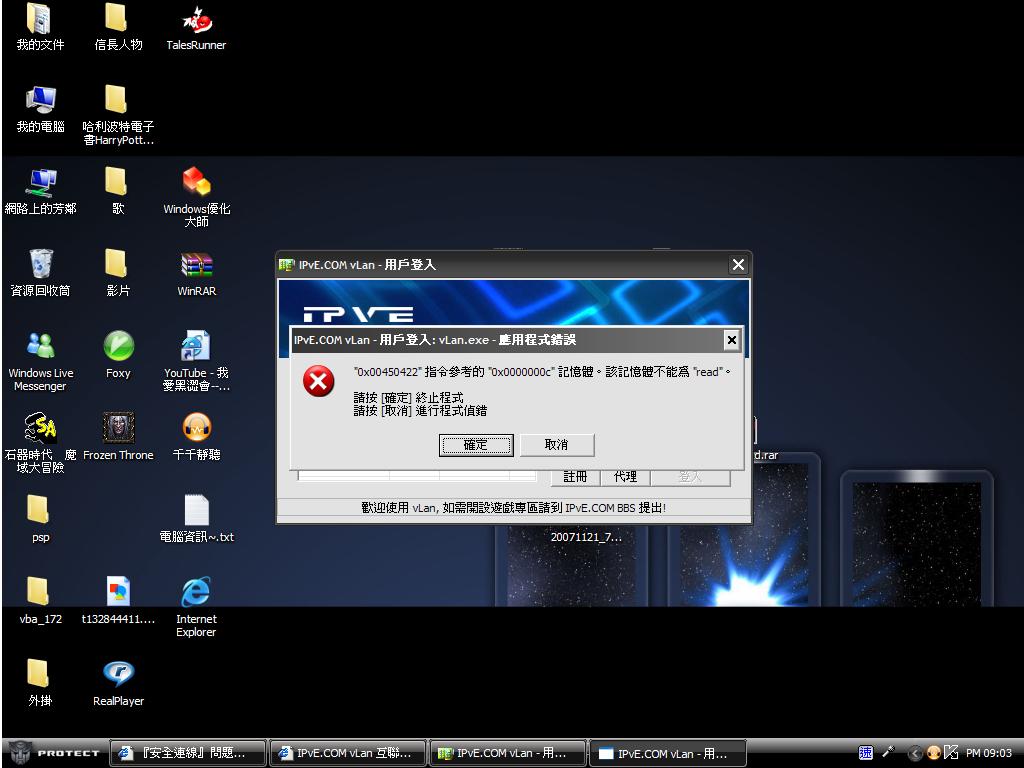Switch to 『安全連線』問題 taskbar window

pyautogui.click(x=188, y=753)
